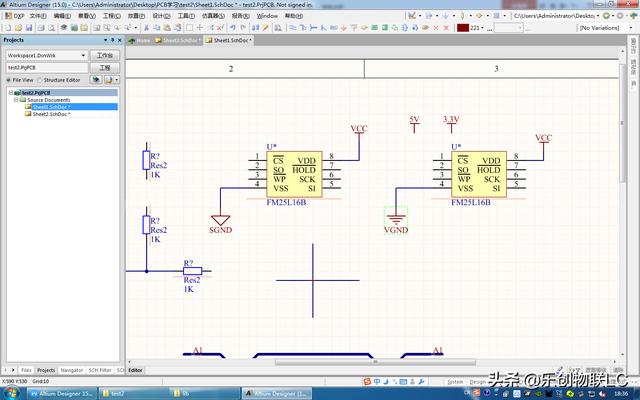Click the selection rectangle tool icon
This screenshot has height=400, width=640.
point(189,28)
